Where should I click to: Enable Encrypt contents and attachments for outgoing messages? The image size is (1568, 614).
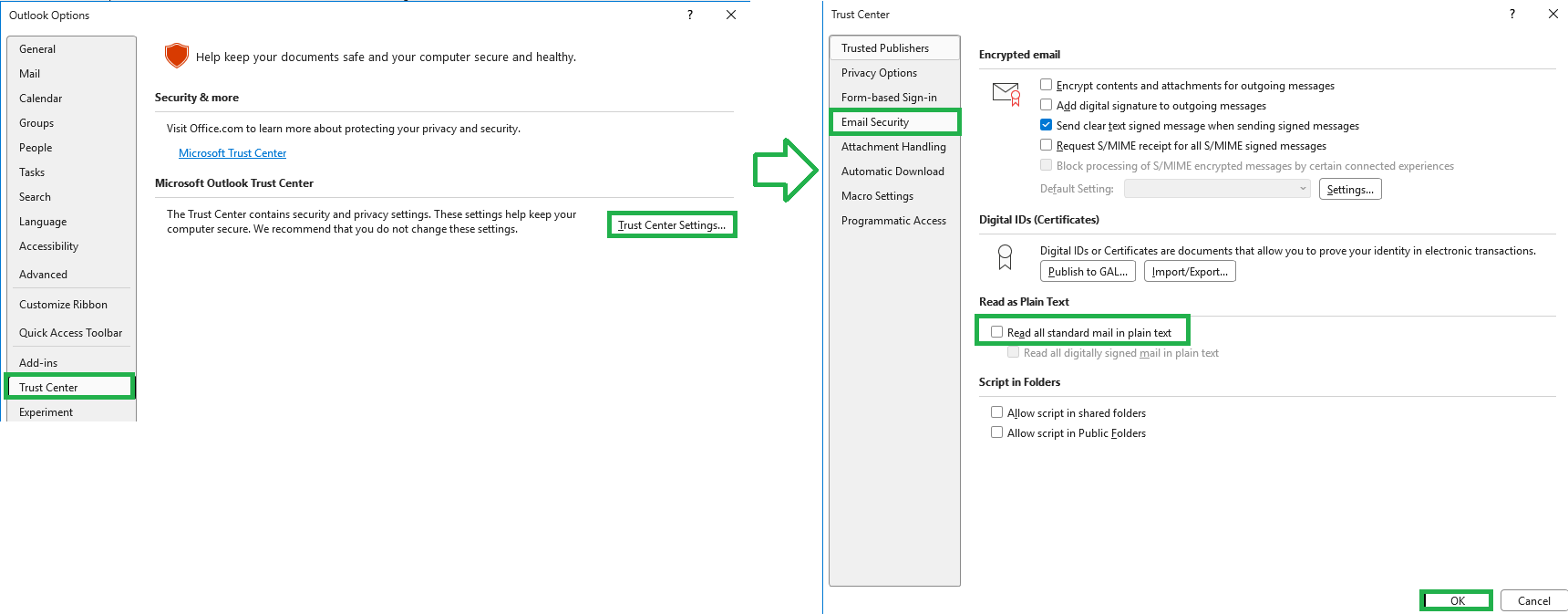tap(1047, 85)
